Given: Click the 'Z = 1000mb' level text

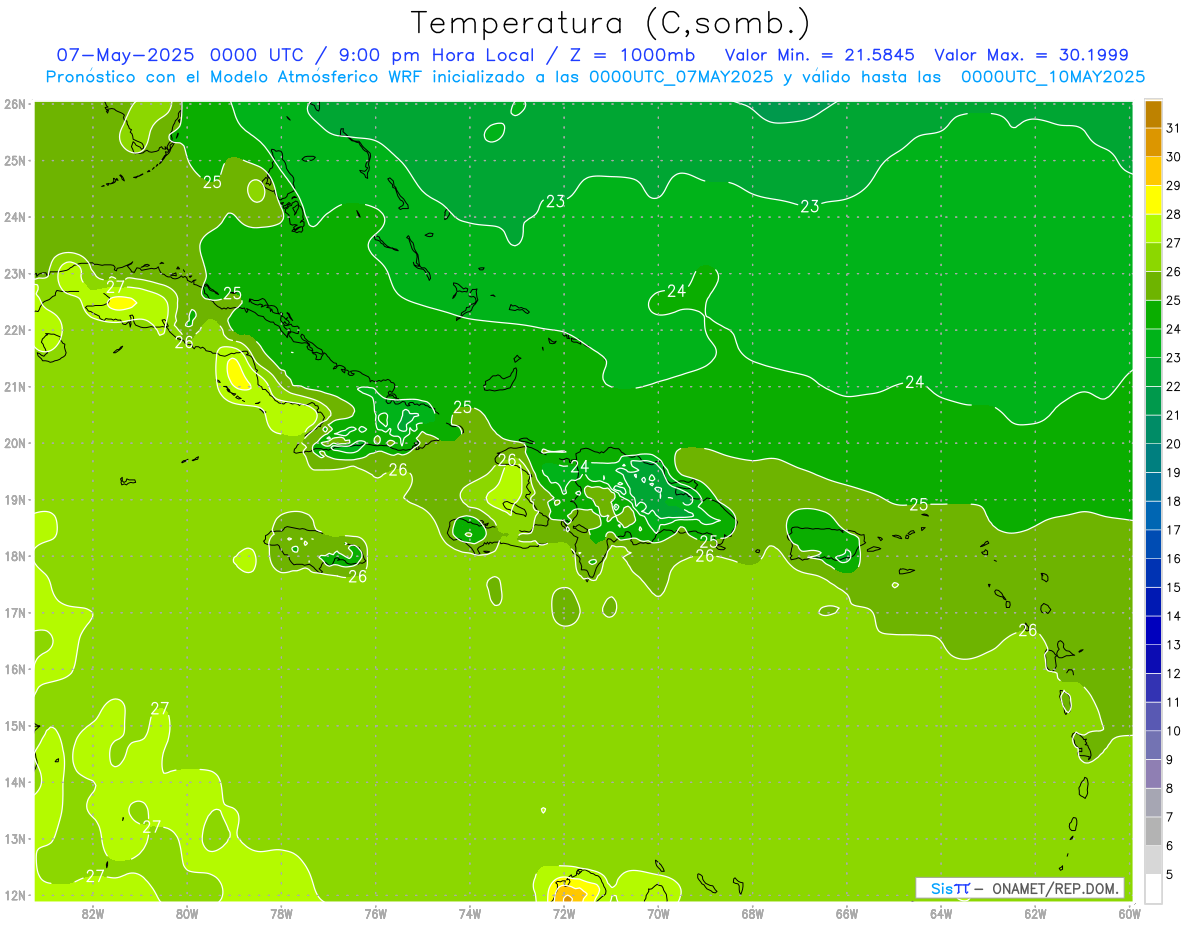Looking at the screenshot, I should [x=632, y=55].
